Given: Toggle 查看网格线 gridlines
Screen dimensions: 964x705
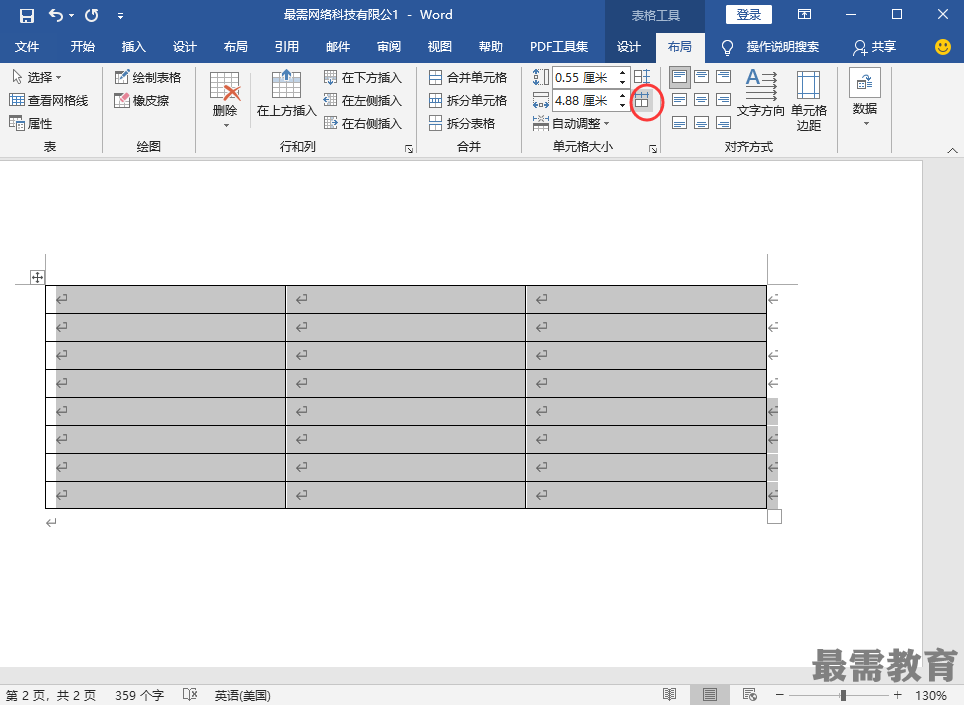Looking at the screenshot, I should [x=49, y=100].
